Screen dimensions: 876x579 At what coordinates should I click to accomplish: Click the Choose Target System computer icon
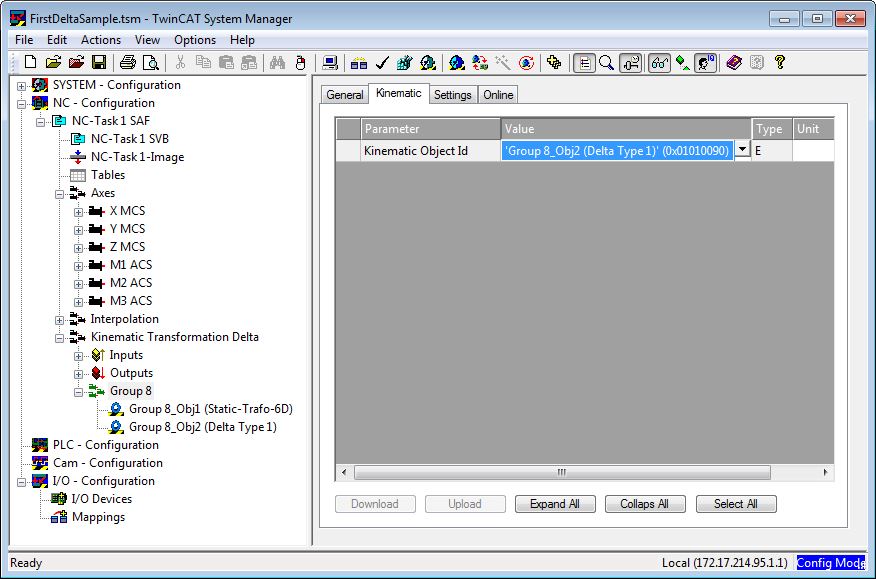(x=330, y=63)
